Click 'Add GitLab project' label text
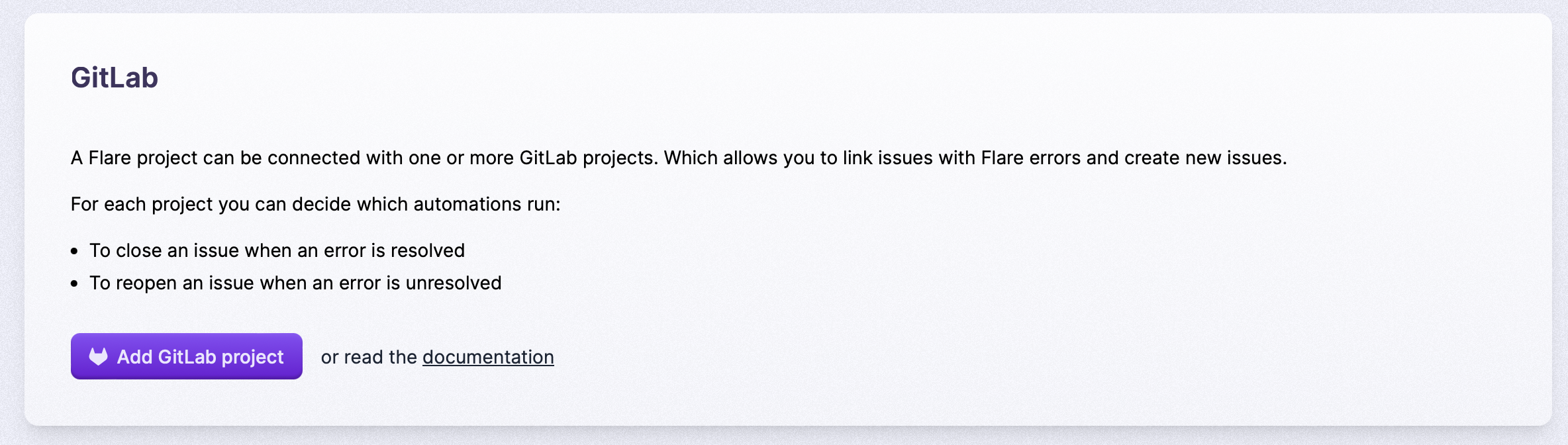This screenshot has height=445, width=1568. pos(200,357)
